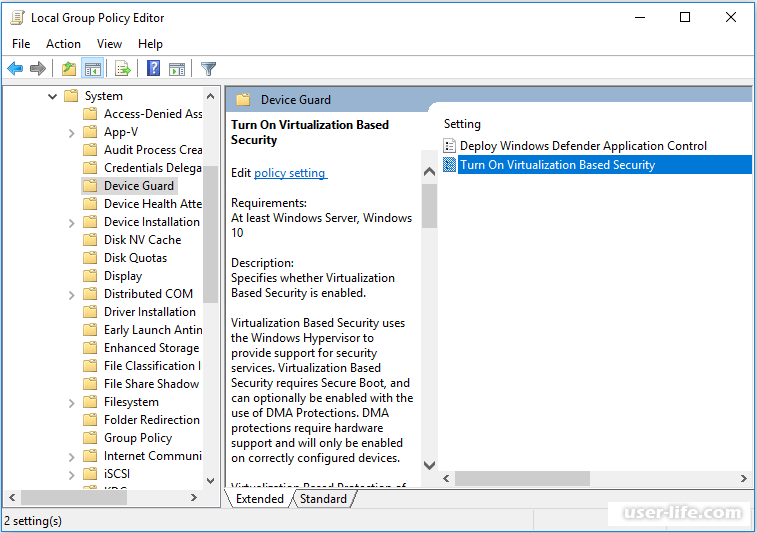
Task: Select the Driver Installation folder
Action: tap(150, 312)
